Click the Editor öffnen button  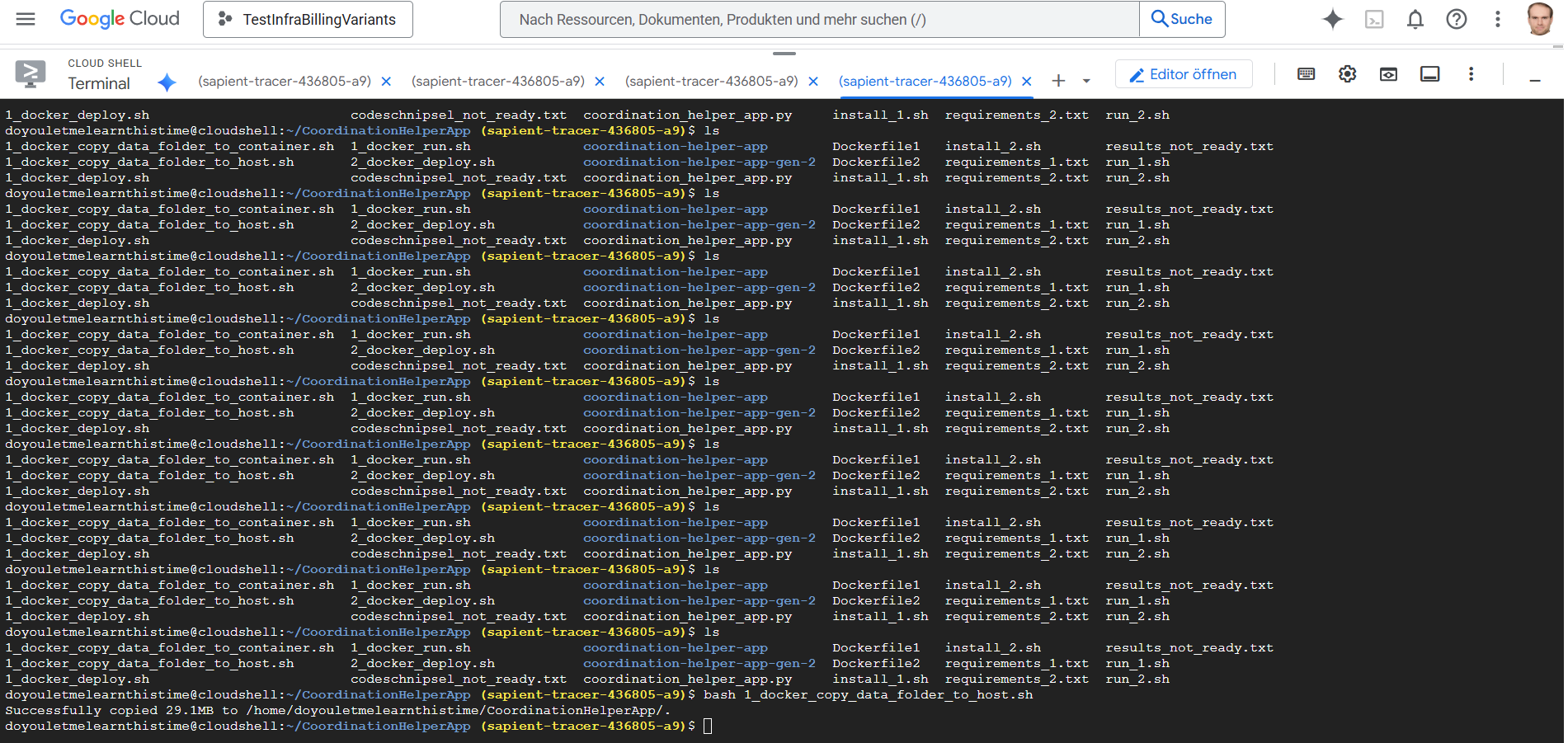click(x=1184, y=74)
